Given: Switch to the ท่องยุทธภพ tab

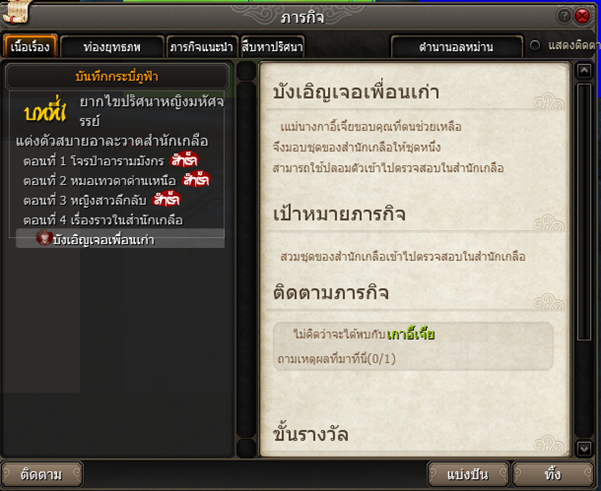Looking at the screenshot, I should pyautogui.click(x=112, y=47).
